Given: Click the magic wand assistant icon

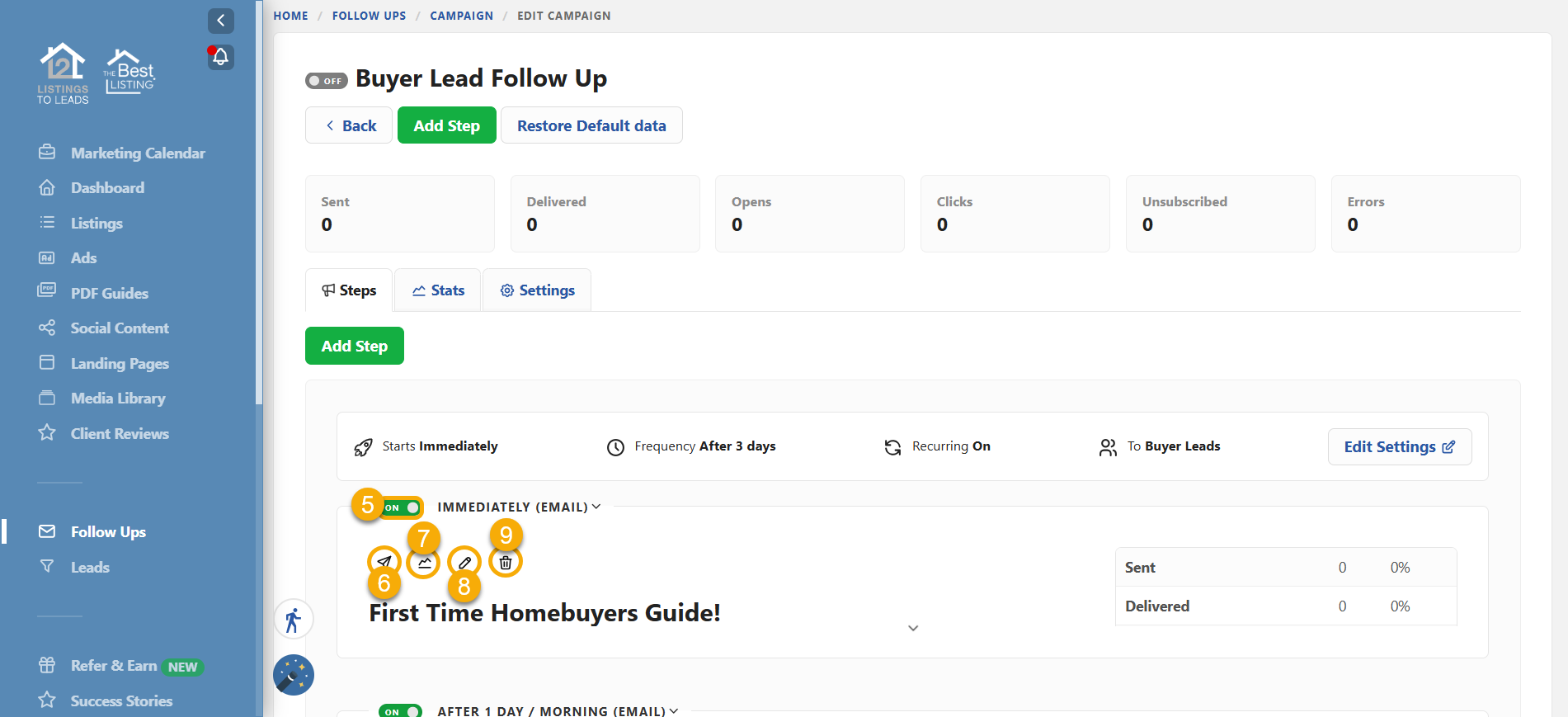Looking at the screenshot, I should tap(293, 675).
